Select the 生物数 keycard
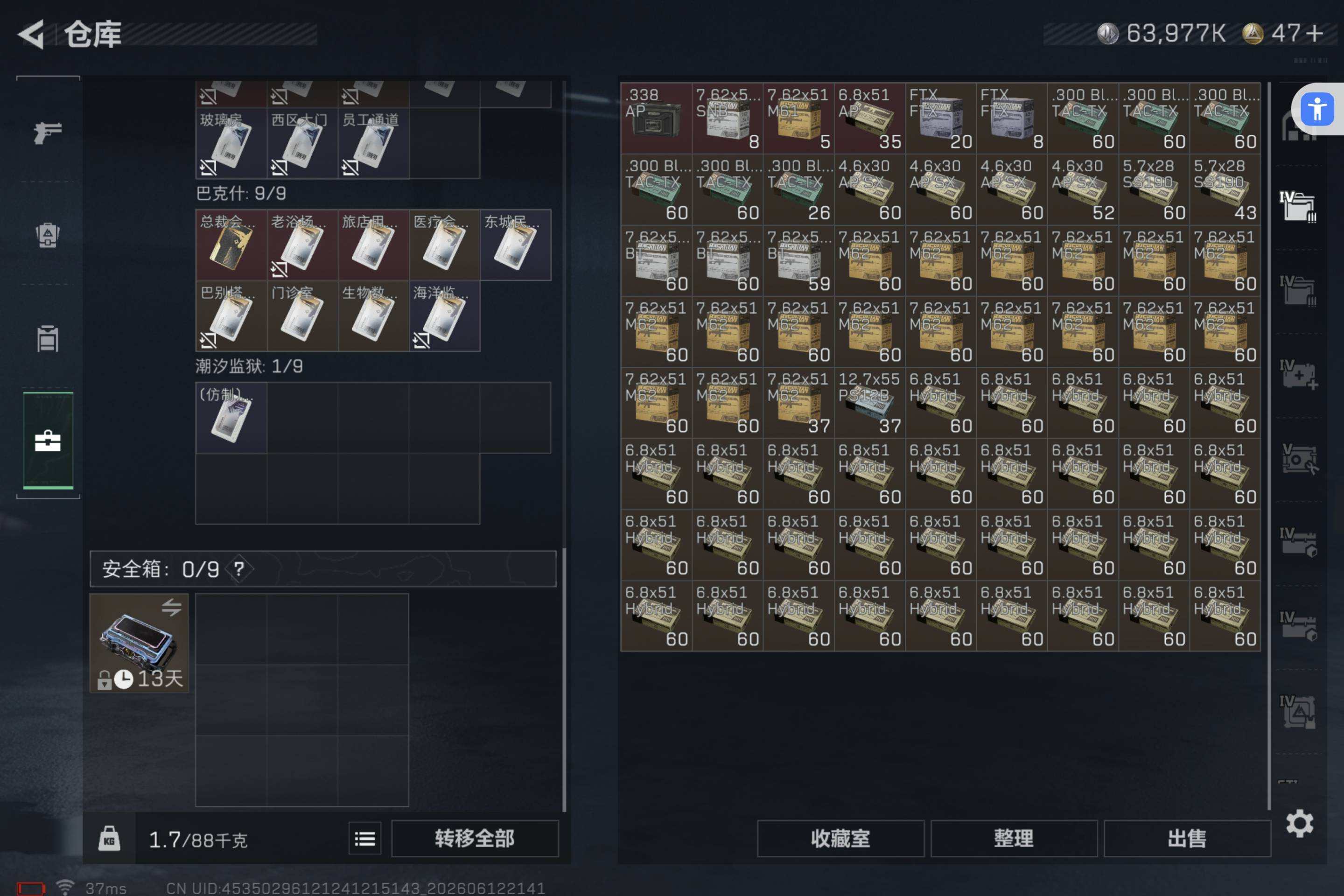Image resolution: width=1344 pixels, height=896 pixels. (x=373, y=316)
